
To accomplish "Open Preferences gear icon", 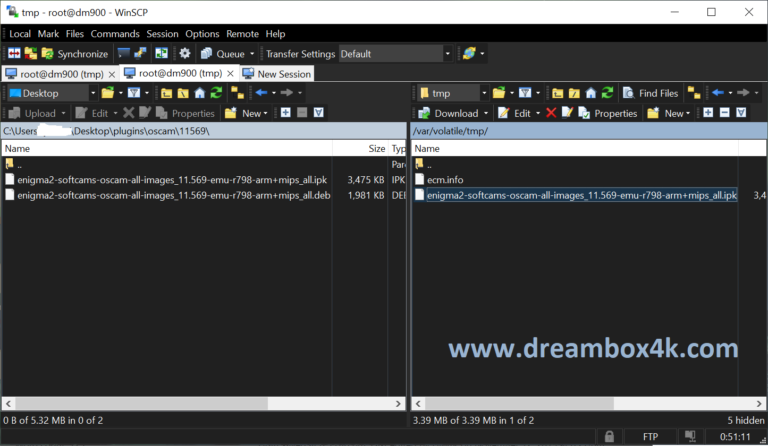I will (185, 53).
